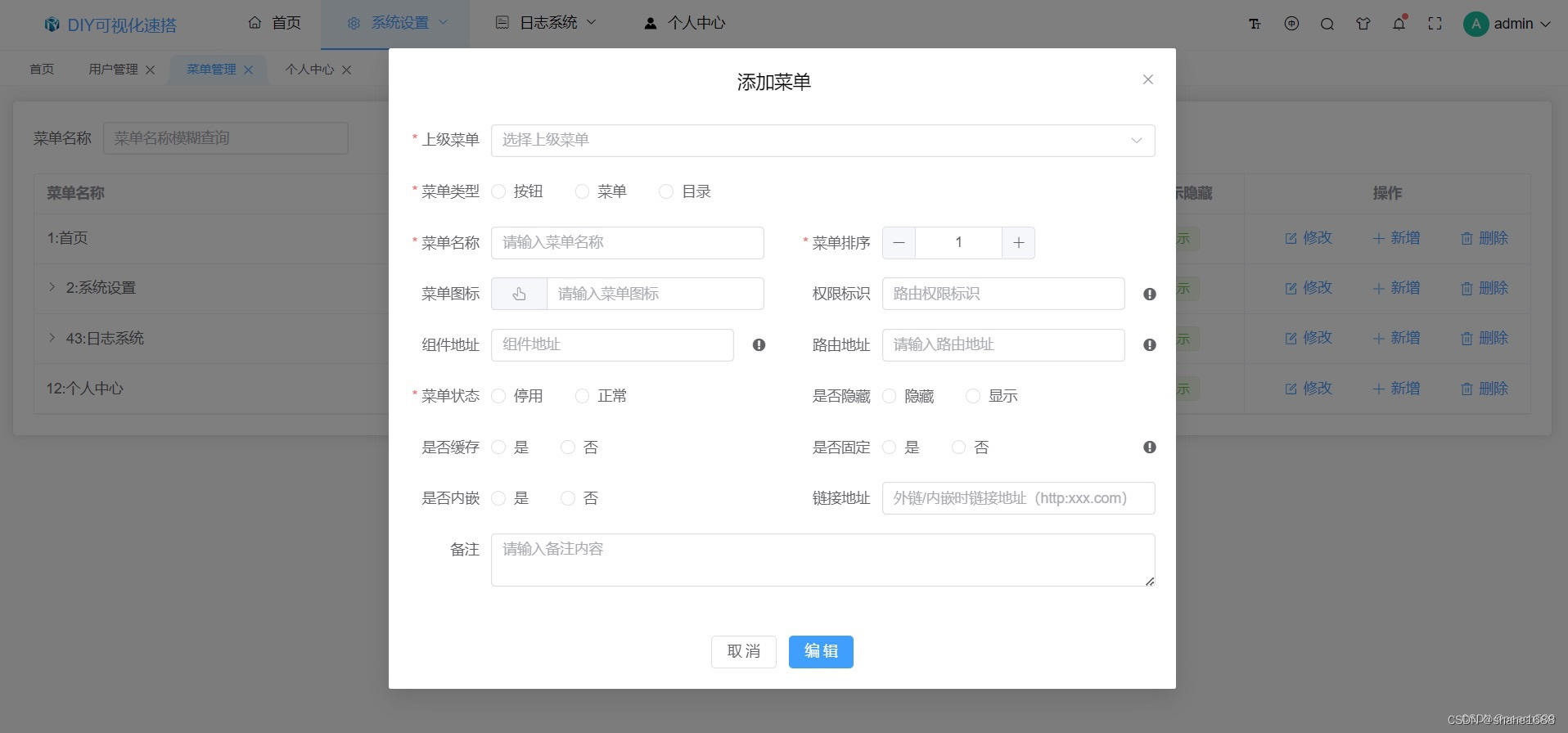This screenshot has width=1568, height=733.
Task: Close the 用户管理 tab
Action: coord(151,70)
